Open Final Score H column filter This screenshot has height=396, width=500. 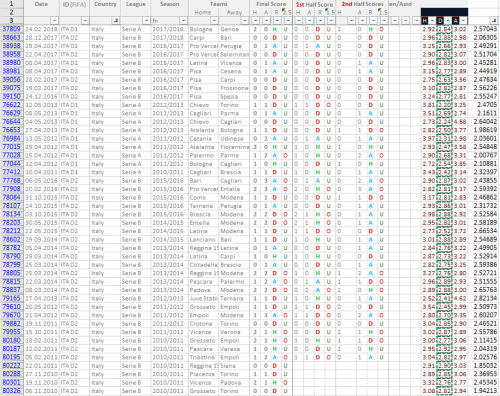255,21
